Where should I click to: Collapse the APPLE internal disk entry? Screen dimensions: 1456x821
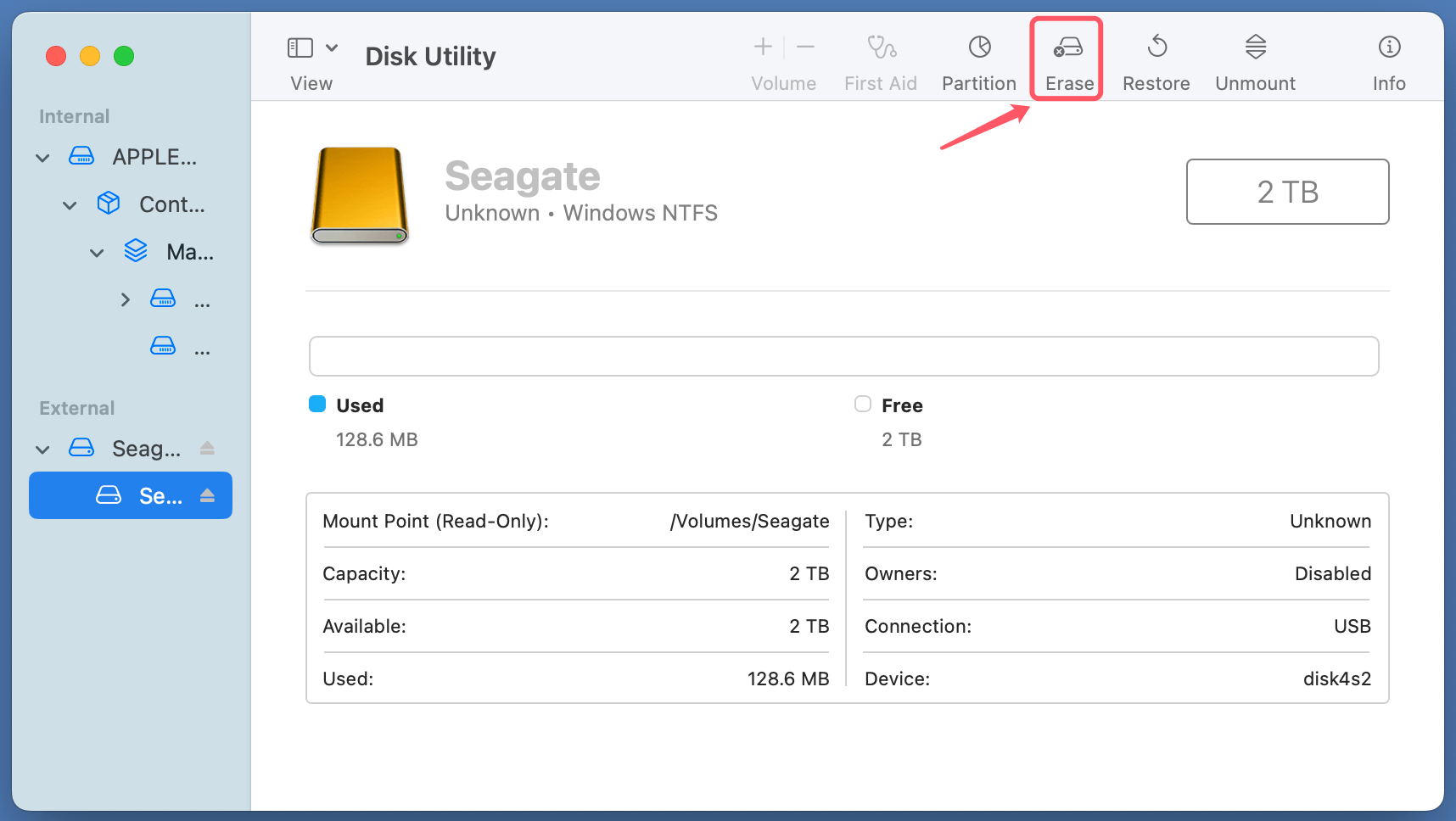(42, 157)
